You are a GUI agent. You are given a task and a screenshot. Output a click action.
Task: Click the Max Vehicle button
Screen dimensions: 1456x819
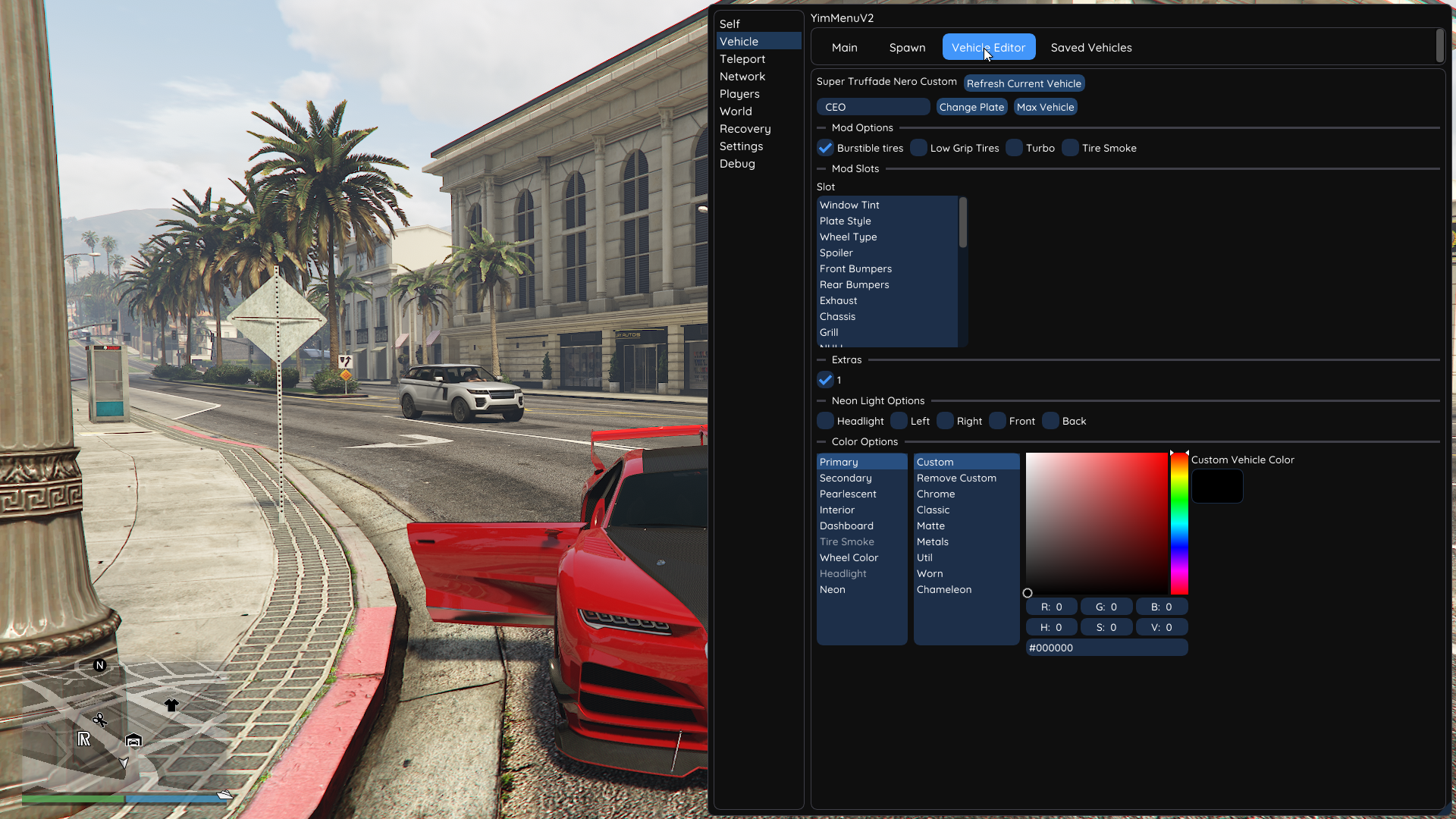point(1045,107)
